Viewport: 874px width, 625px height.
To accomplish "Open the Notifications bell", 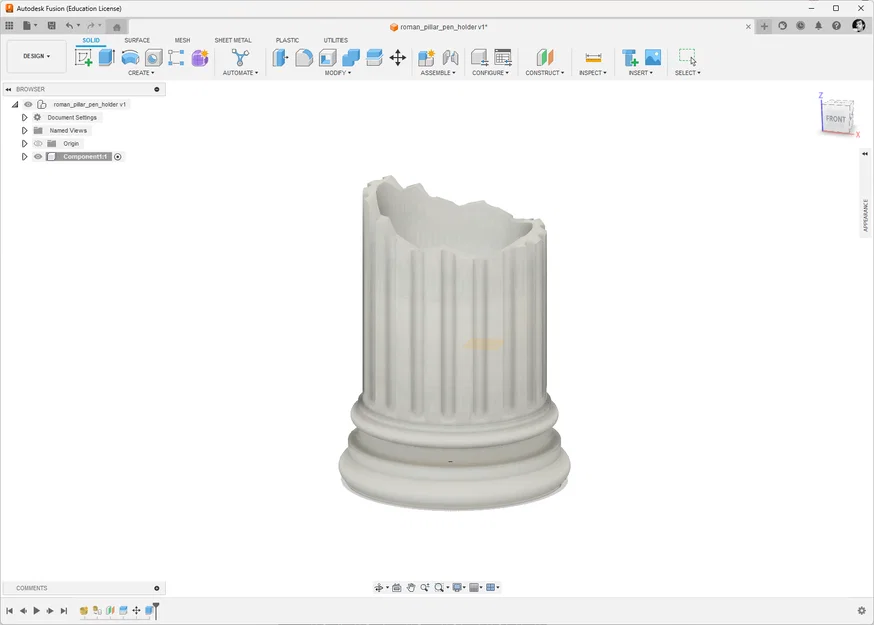I will point(818,26).
